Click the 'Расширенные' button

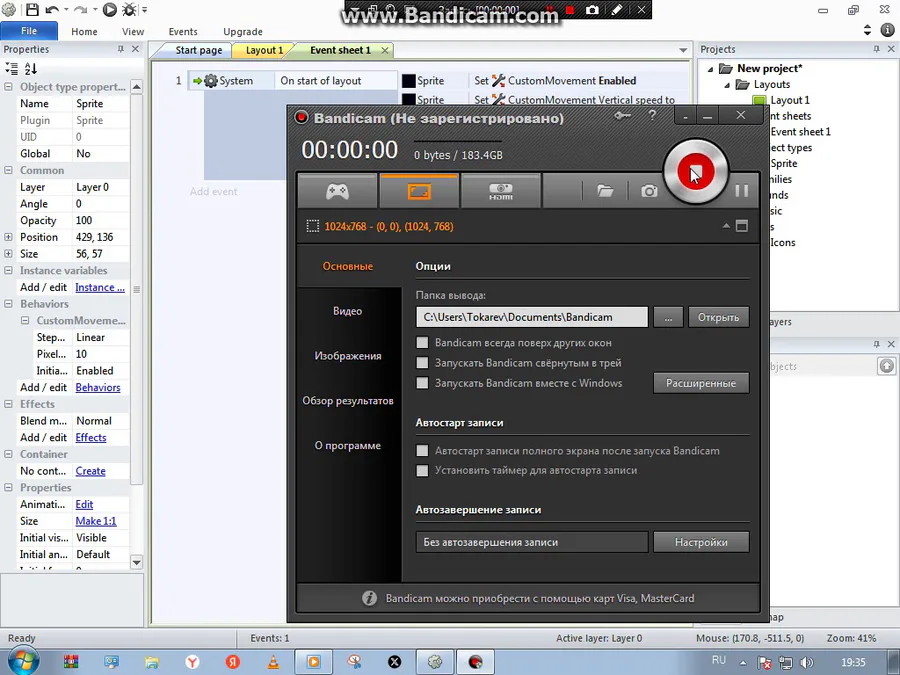[701, 383]
